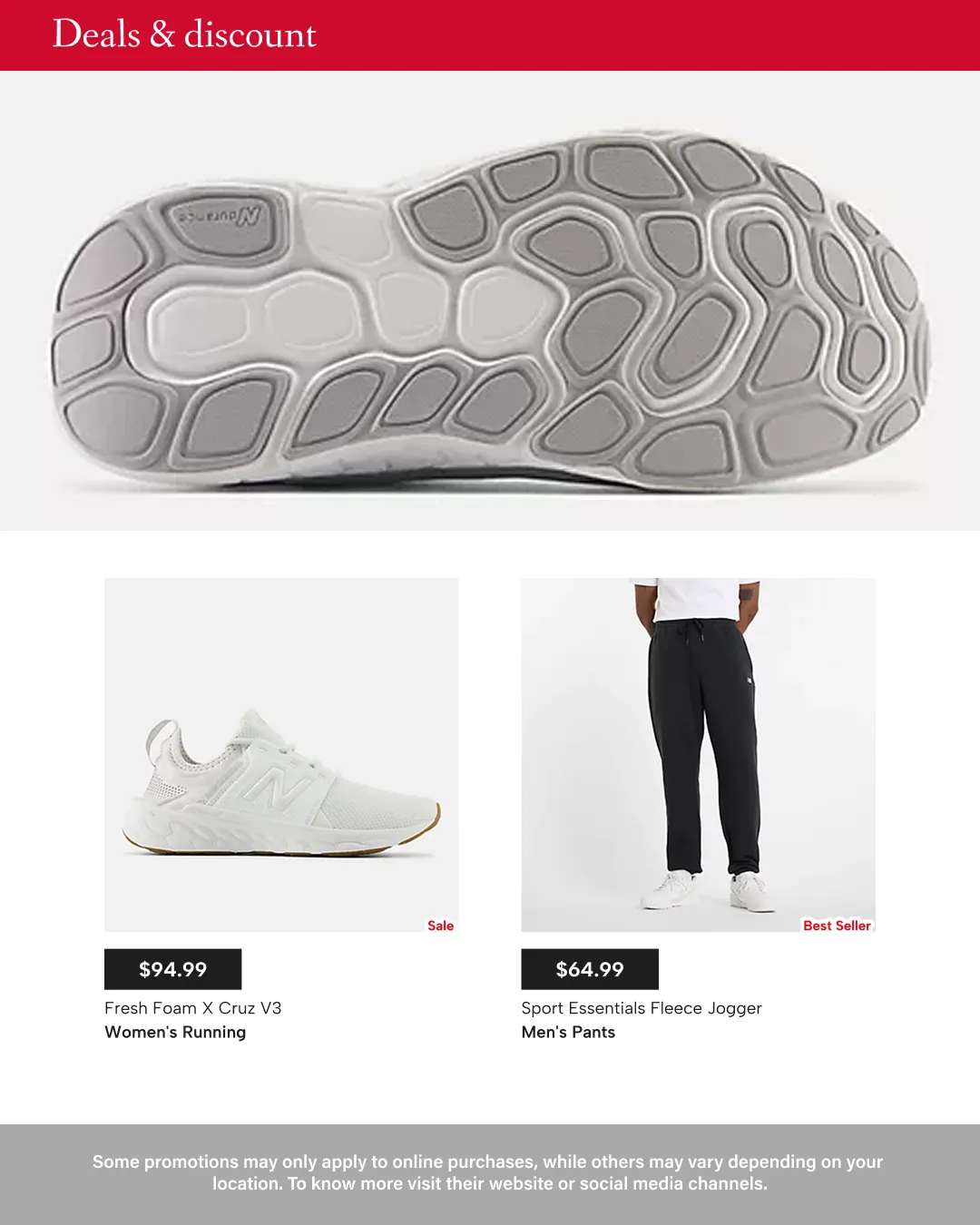Screen dimensions: 980x1225
Task: Open the large shoe outsole hero image
Action: point(490,301)
